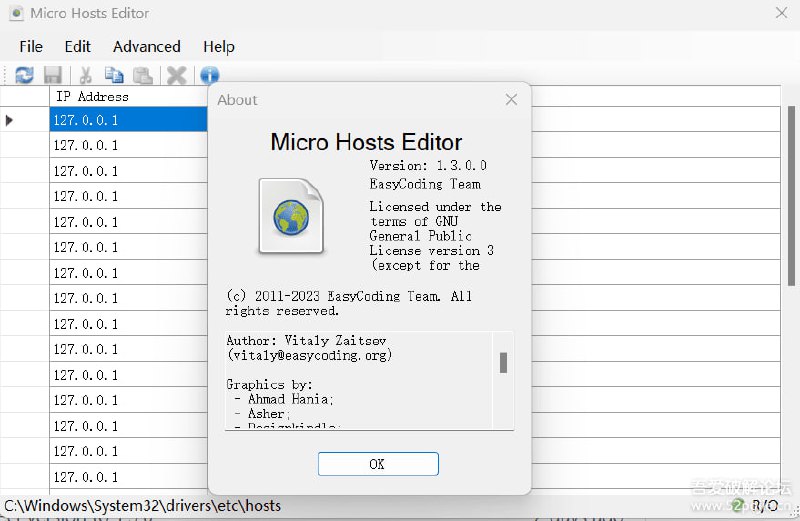Click the Refresh toolbar icon
This screenshot has width=800, height=521.
point(24,75)
